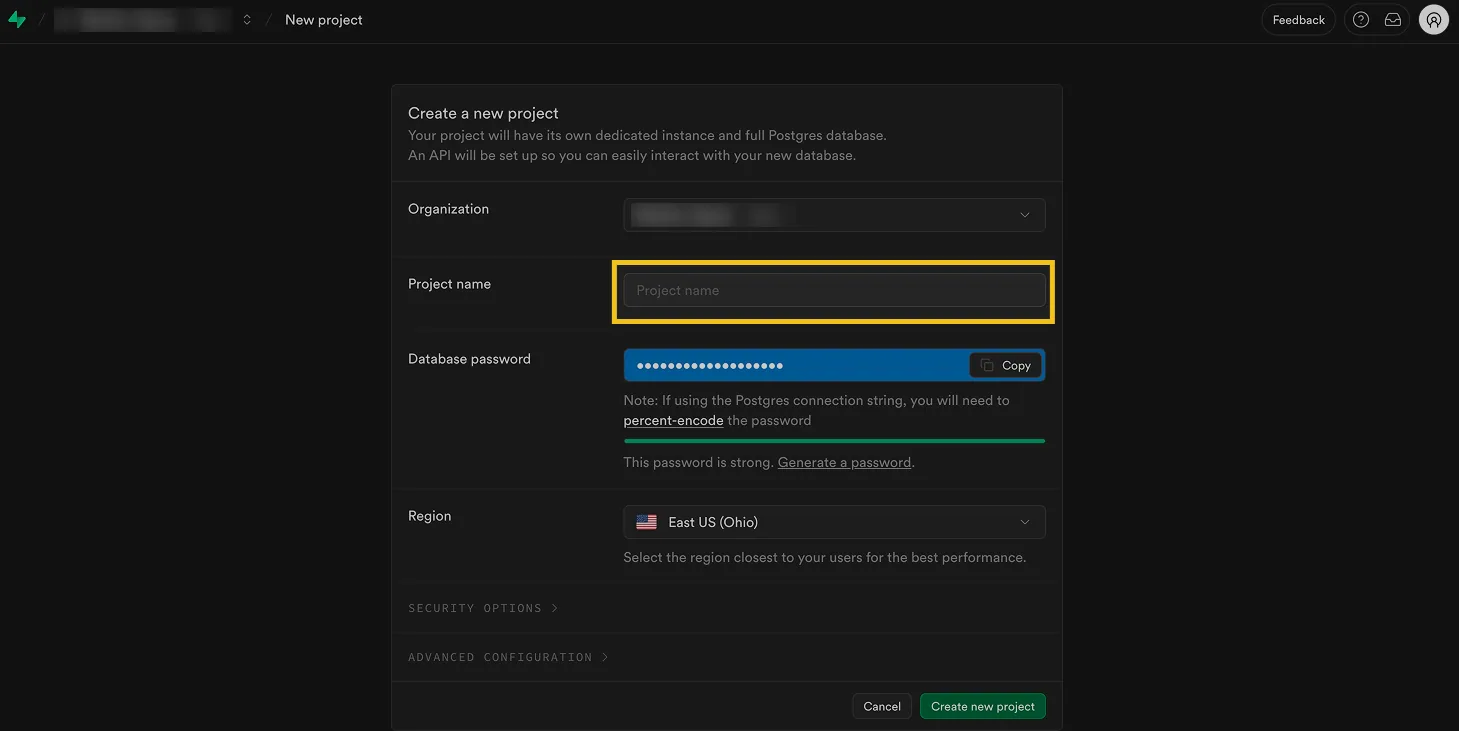Click the password strength bar
The image size is (1459, 731).
(x=834, y=440)
